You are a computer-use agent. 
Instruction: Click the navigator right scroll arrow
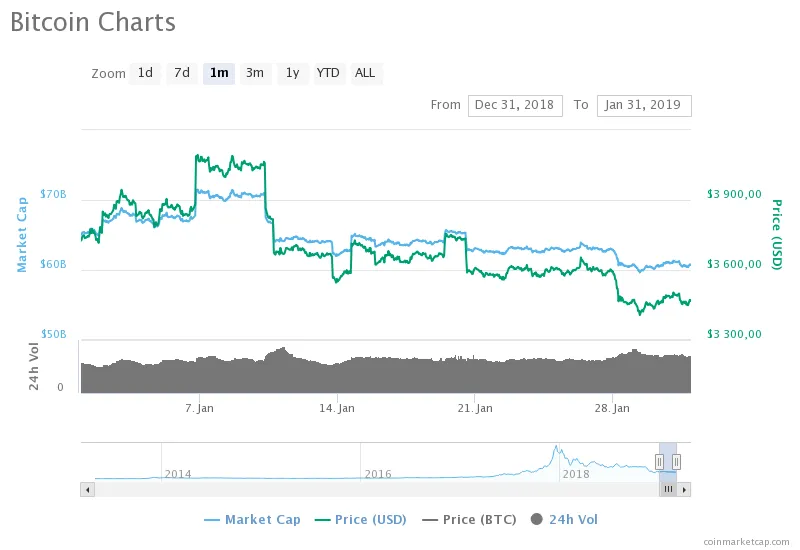684,490
